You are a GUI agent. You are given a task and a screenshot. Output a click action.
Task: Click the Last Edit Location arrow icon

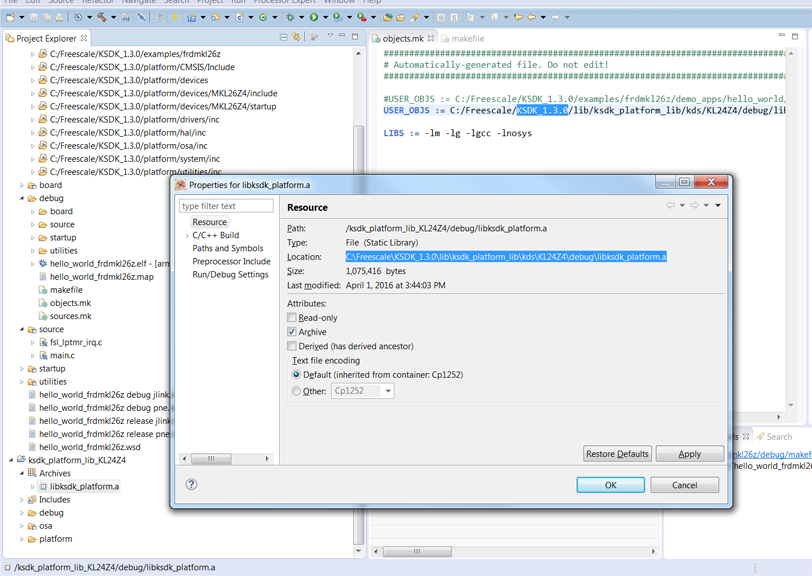pos(518,17)
